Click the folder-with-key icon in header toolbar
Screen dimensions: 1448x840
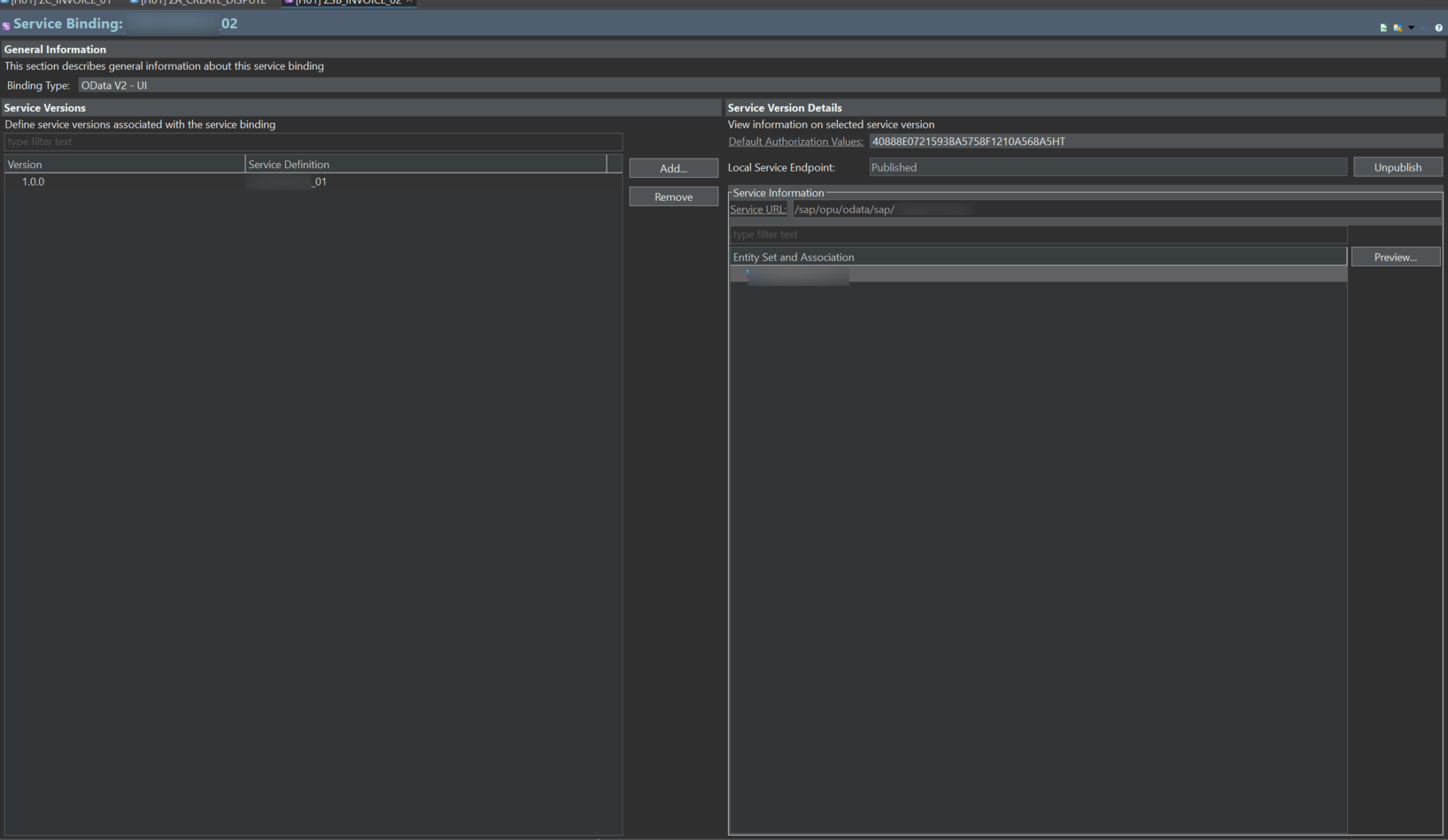(1398, 28)
